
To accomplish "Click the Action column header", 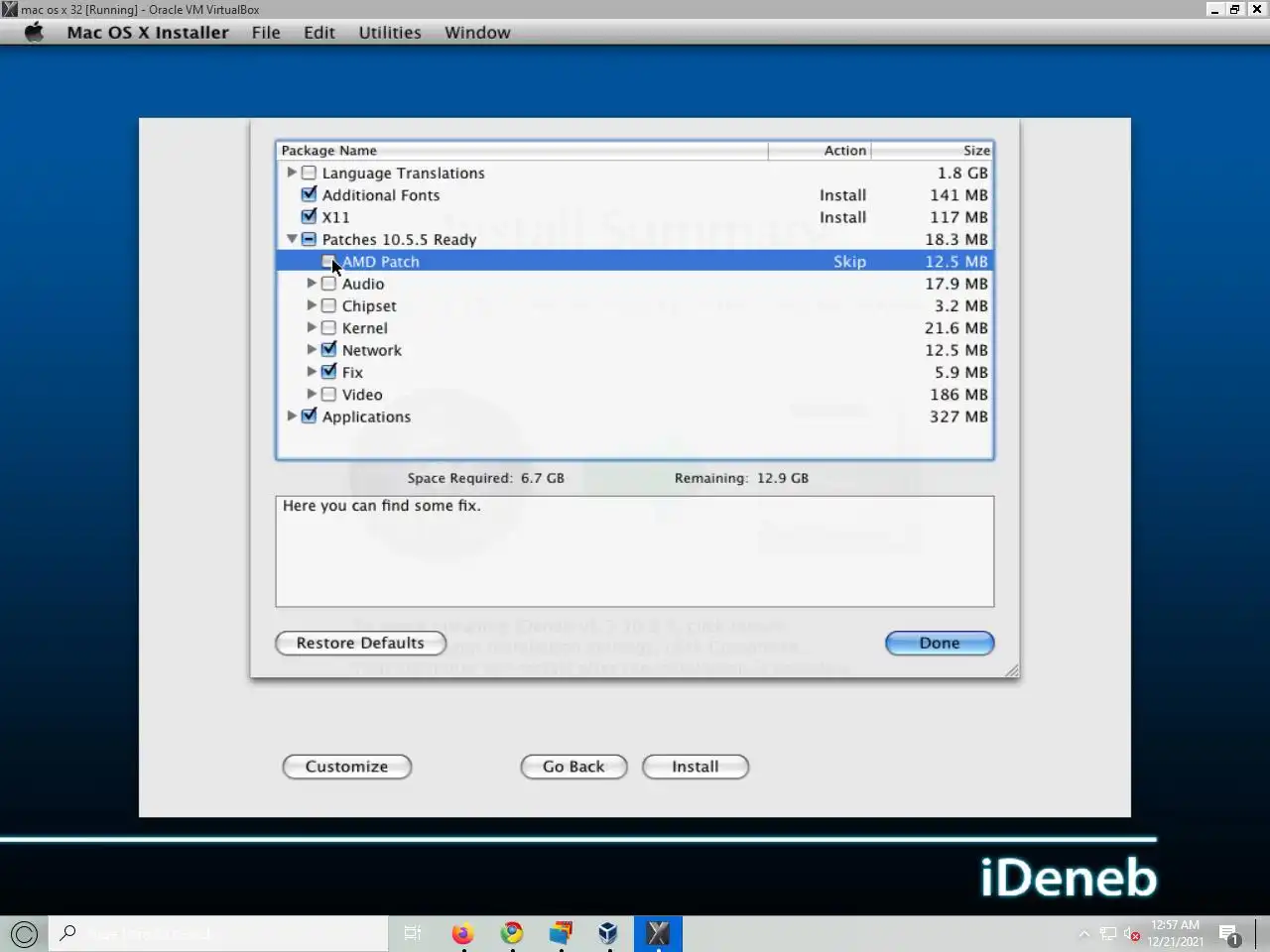I will click(820, 151).
